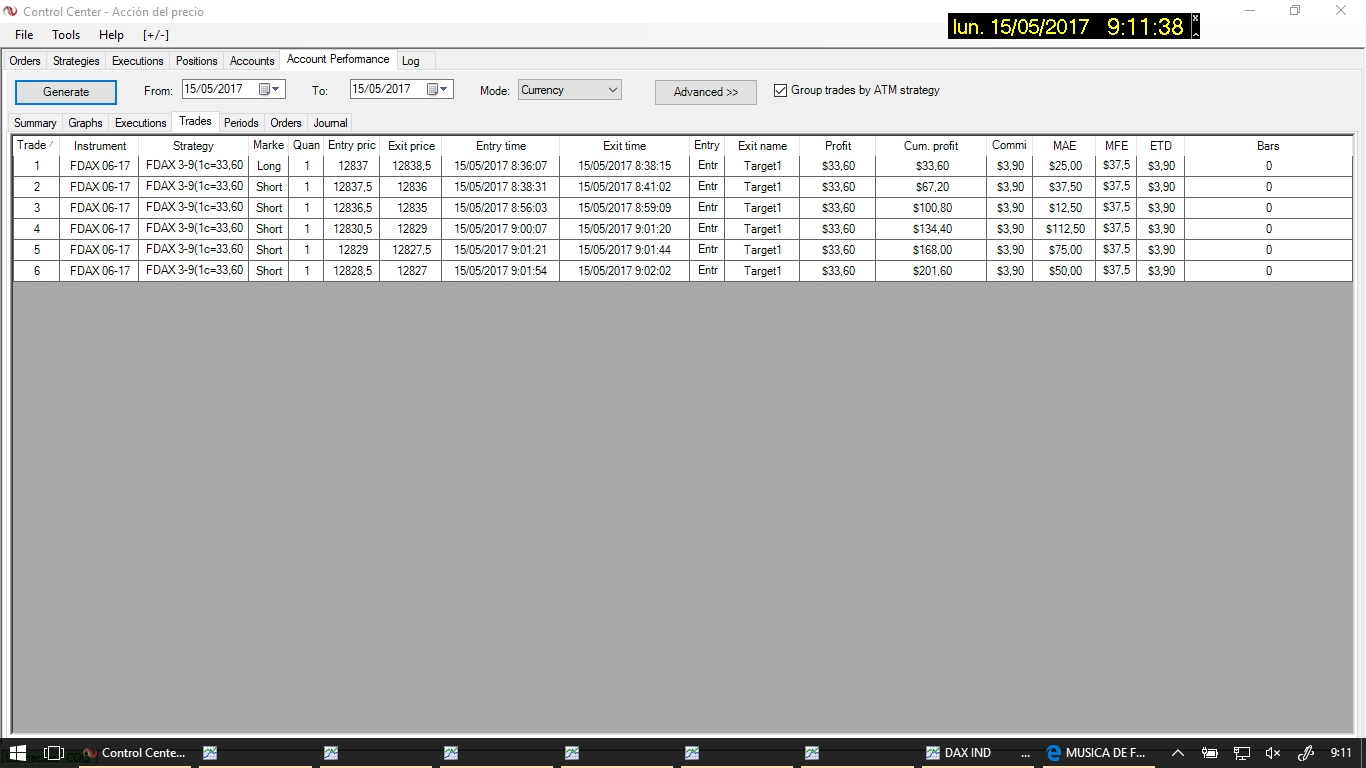Click the Windows Start button
The width and height of the screenshot is (1366, 768).
click(18, 753)
